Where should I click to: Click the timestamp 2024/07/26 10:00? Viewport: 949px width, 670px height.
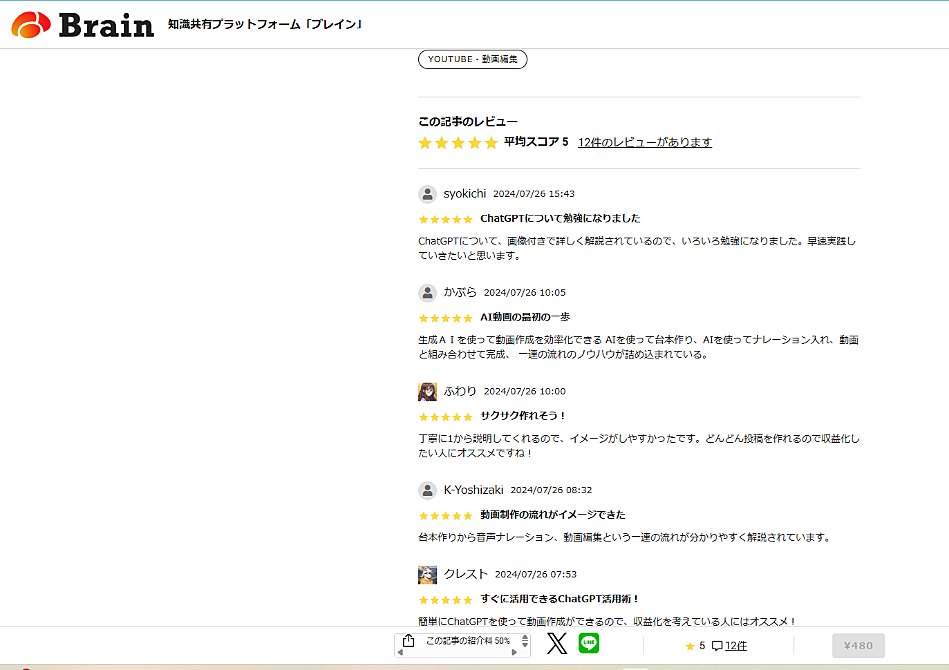pos(525,391)
